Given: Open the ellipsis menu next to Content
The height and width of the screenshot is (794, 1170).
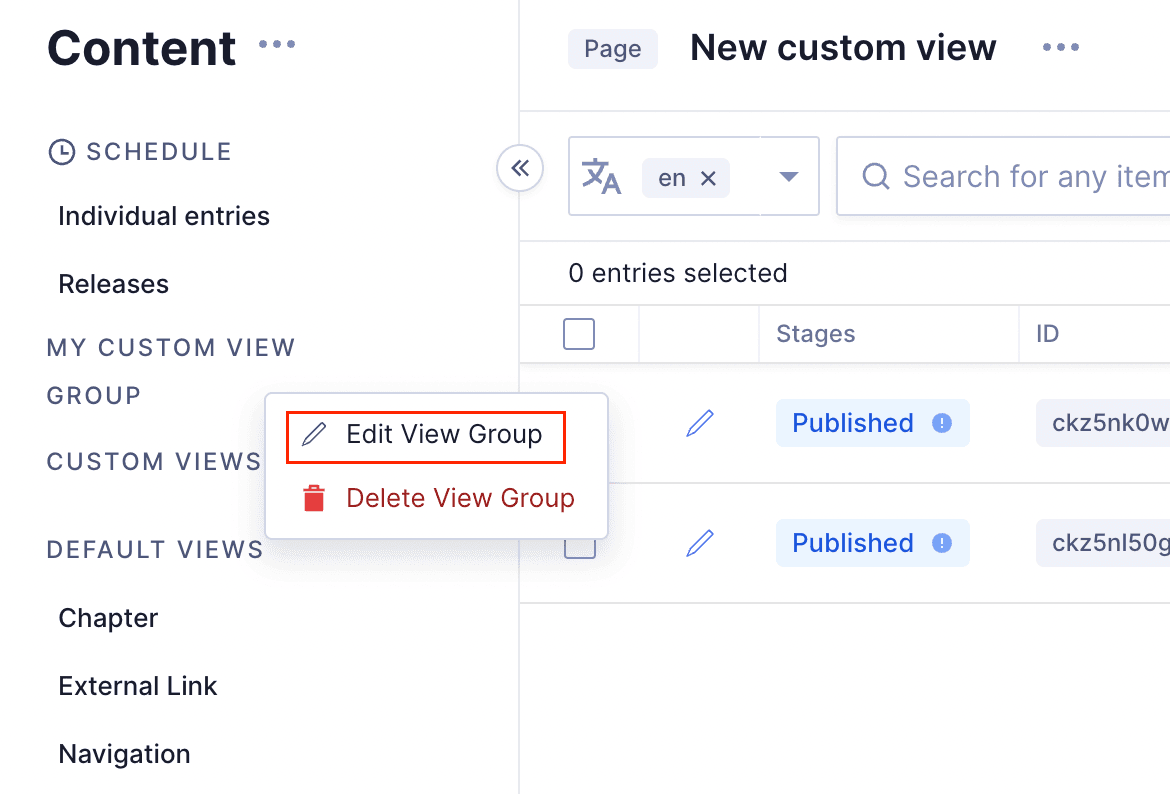Looking at the screenshot, I should 277,43.
